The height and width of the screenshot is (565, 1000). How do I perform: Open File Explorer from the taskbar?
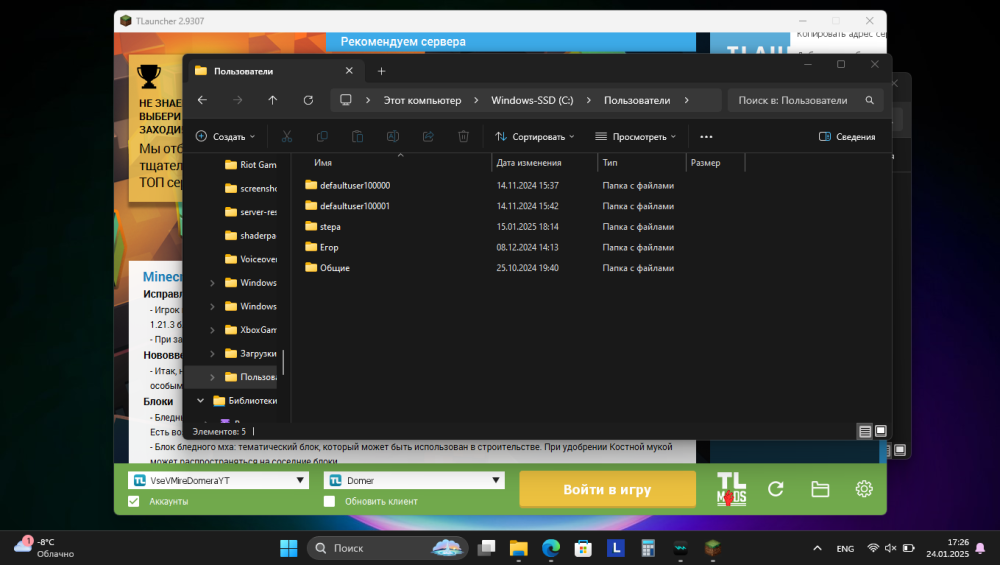click(x=518, y=548)
